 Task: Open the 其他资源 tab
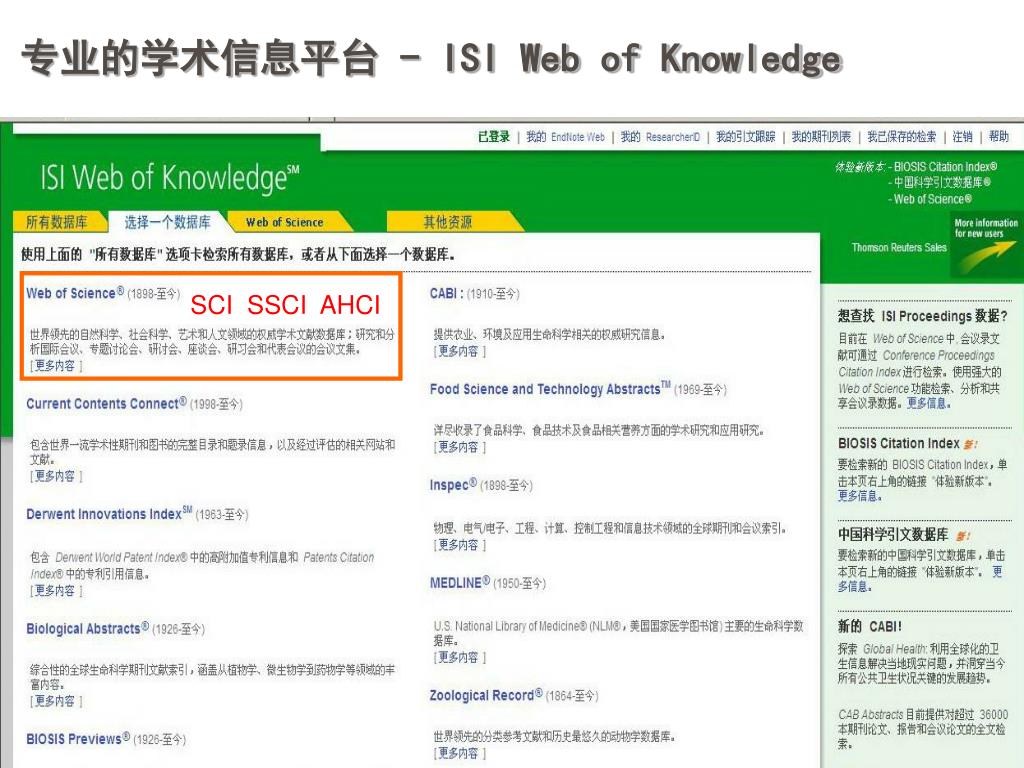pos(448,222)
